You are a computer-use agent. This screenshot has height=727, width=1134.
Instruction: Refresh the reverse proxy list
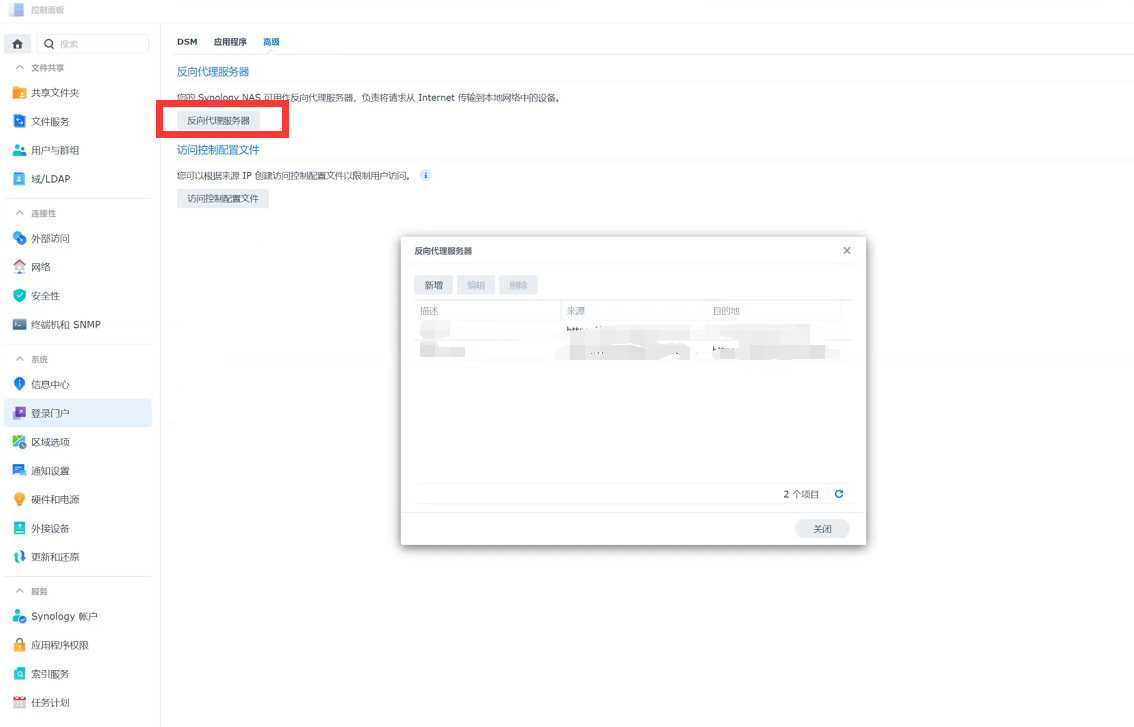pos(838,493)
